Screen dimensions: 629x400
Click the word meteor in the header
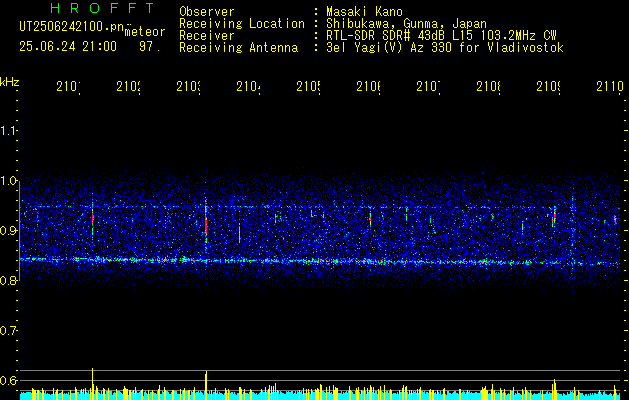[x=145, y=32]
